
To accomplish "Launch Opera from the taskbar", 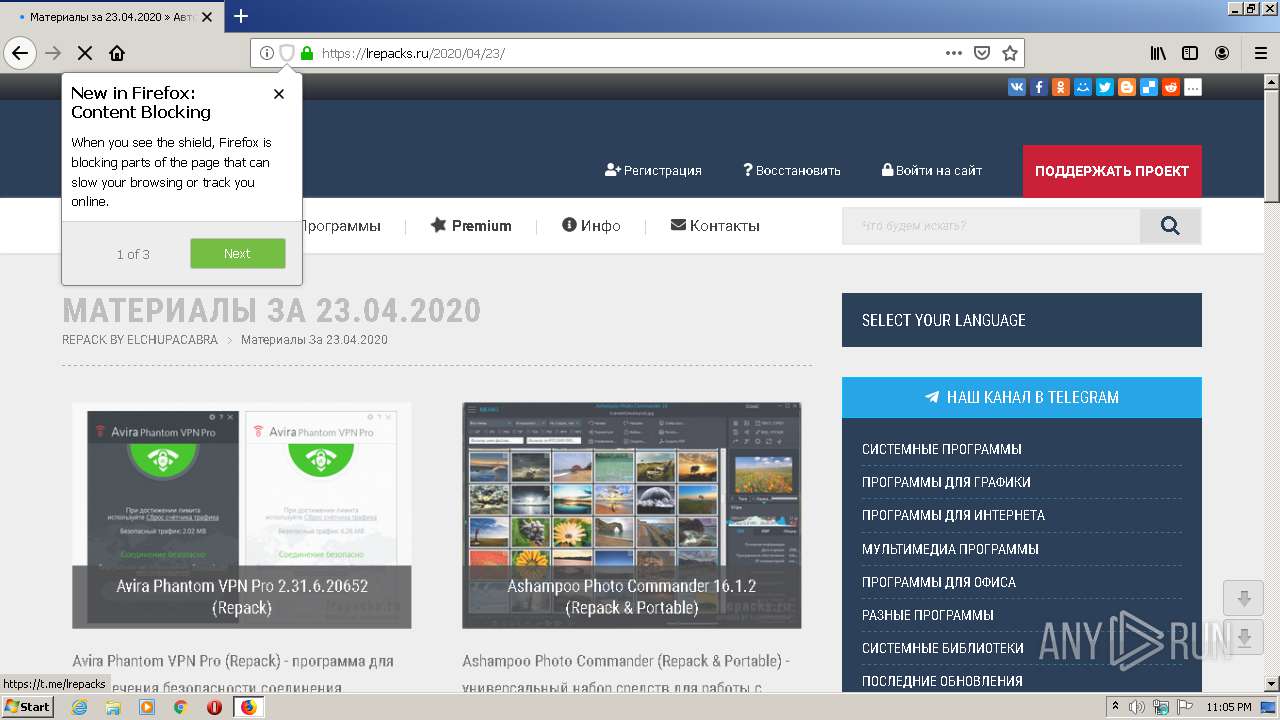I will [214, 707].
